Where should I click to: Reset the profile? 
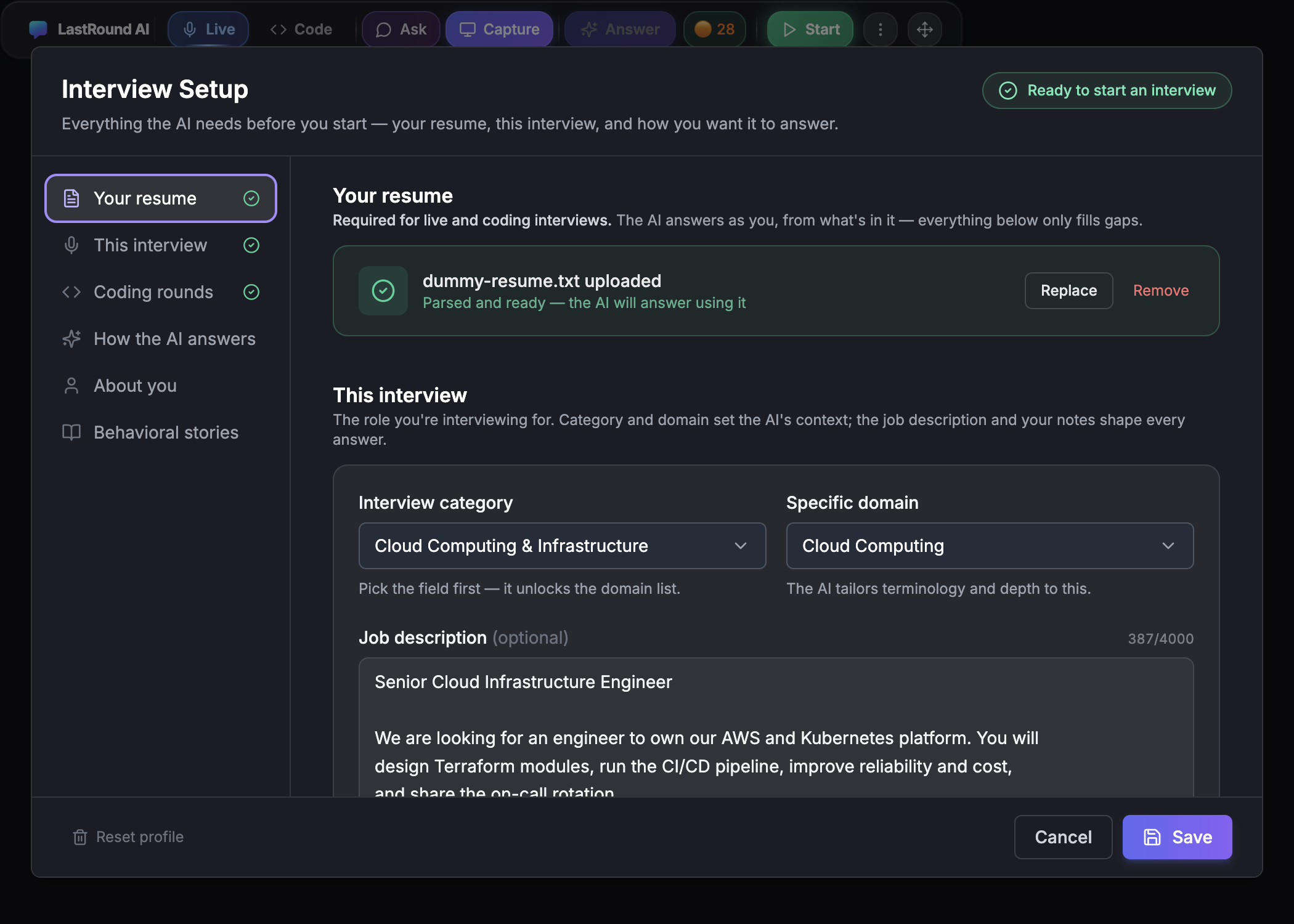pyautogui.click(x=128, y=837)
